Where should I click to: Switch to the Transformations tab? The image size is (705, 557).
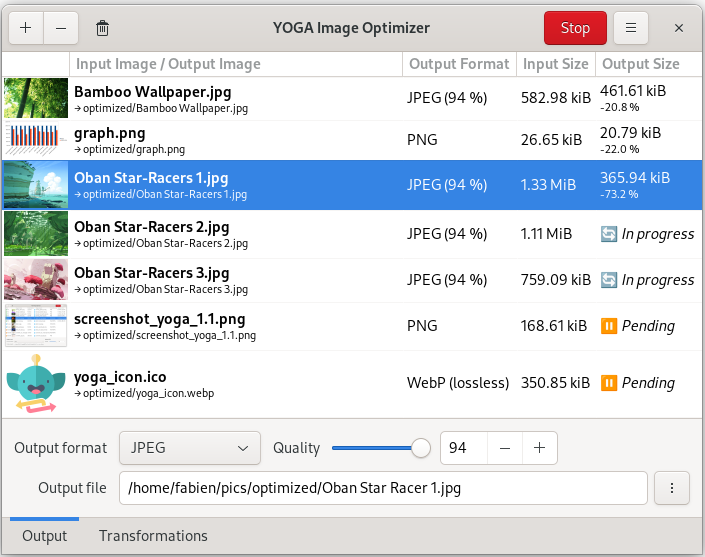point(153,536)
